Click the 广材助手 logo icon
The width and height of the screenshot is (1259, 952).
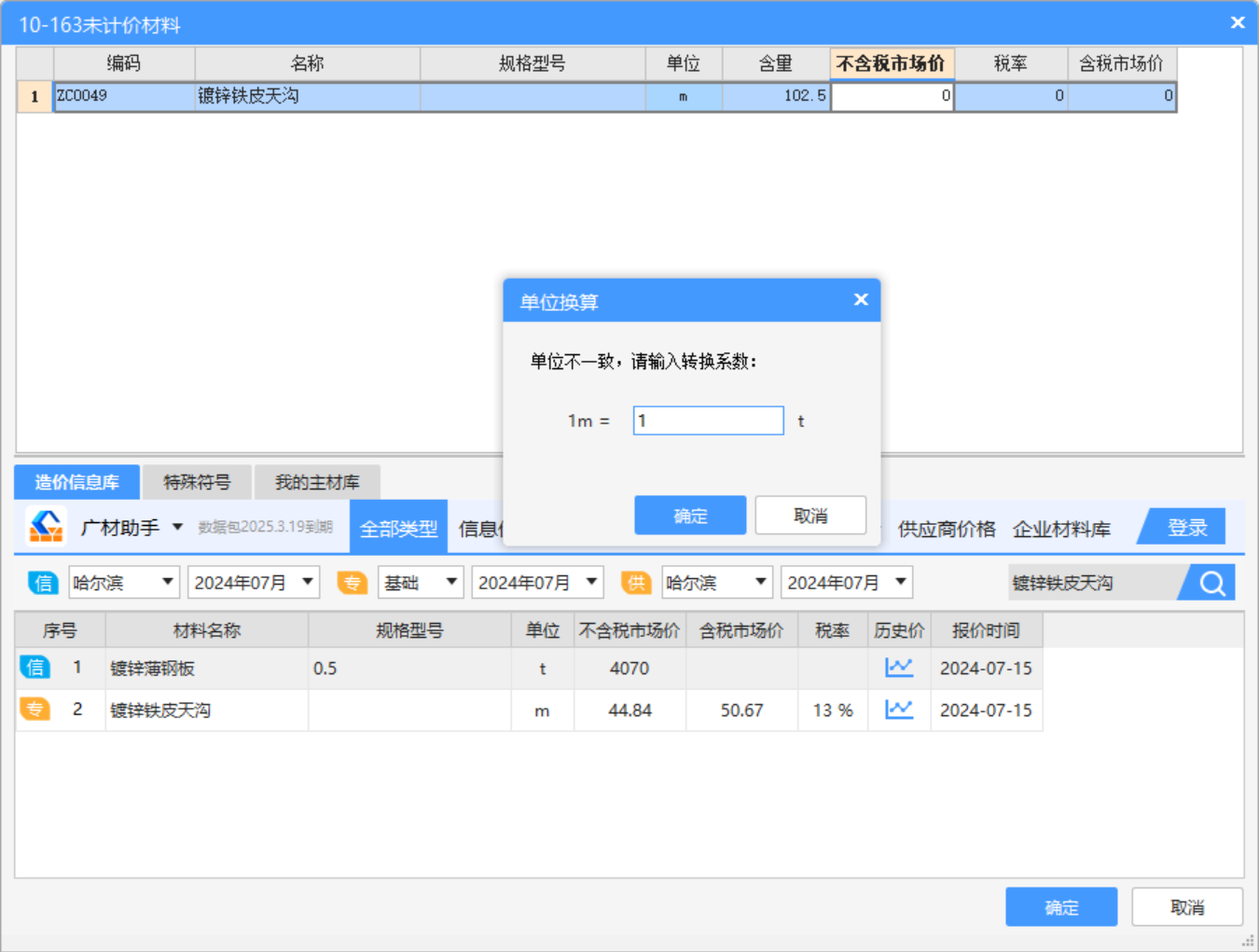point(46,526)
